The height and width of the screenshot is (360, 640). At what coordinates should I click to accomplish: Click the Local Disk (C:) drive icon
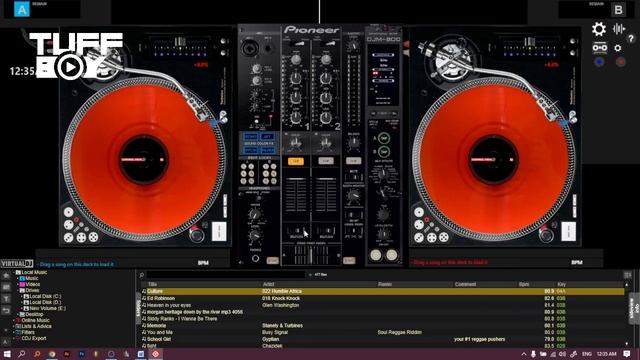tap(26, 296)
